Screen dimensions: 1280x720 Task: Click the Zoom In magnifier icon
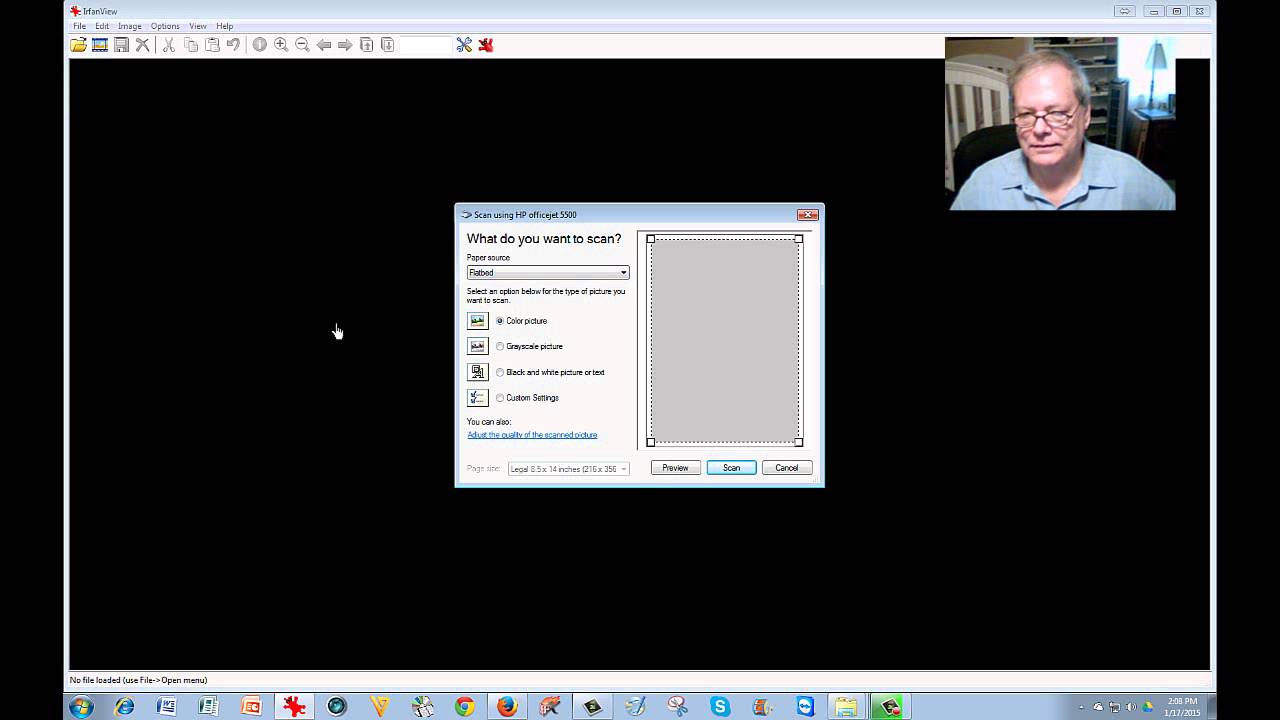(x=281, y=45)
